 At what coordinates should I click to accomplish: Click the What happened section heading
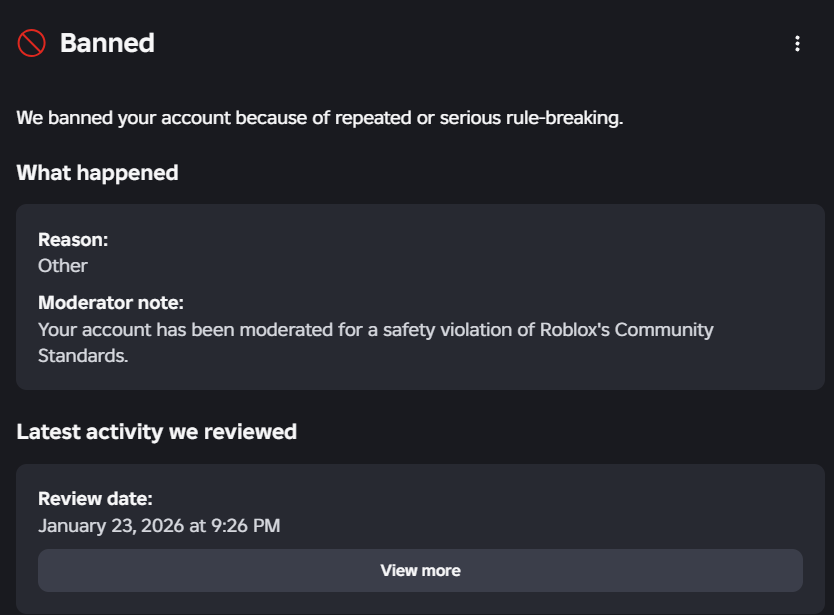[97, 173]
